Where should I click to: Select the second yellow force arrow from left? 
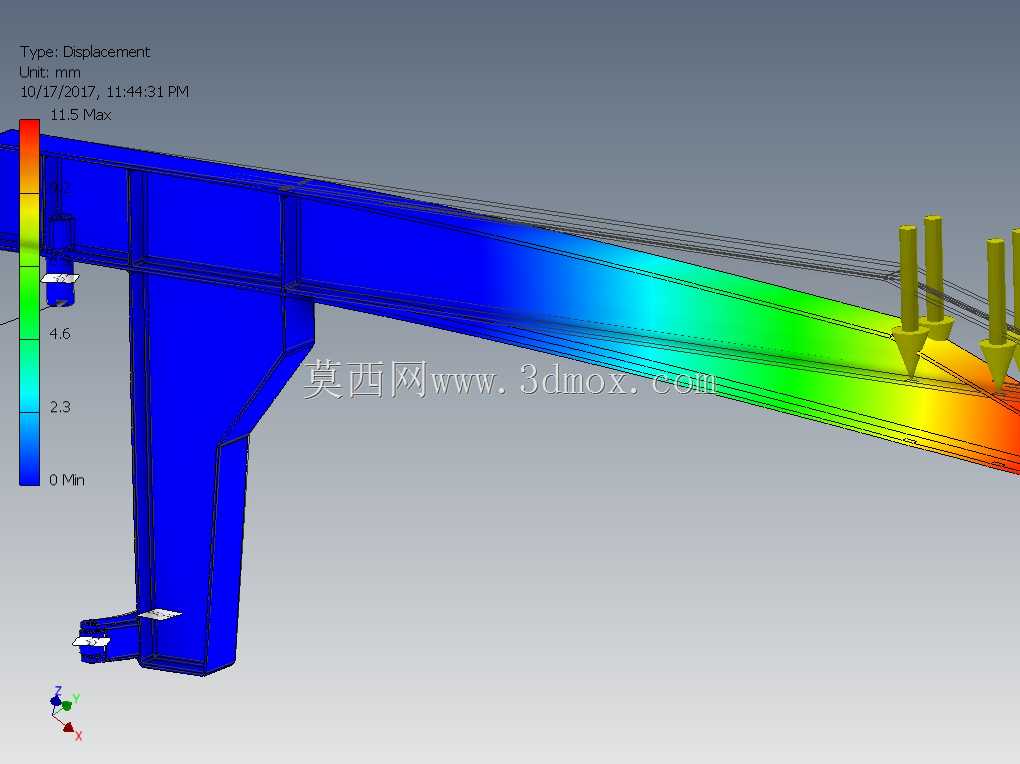(x=935, y=279)
